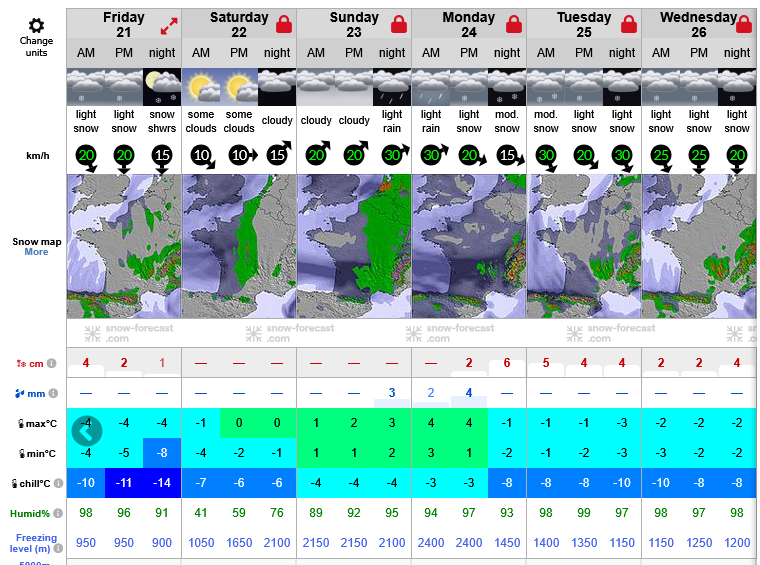760x565 pixels.
Task: Click the info icon beside rain mm
Action: tap(53, 393)
